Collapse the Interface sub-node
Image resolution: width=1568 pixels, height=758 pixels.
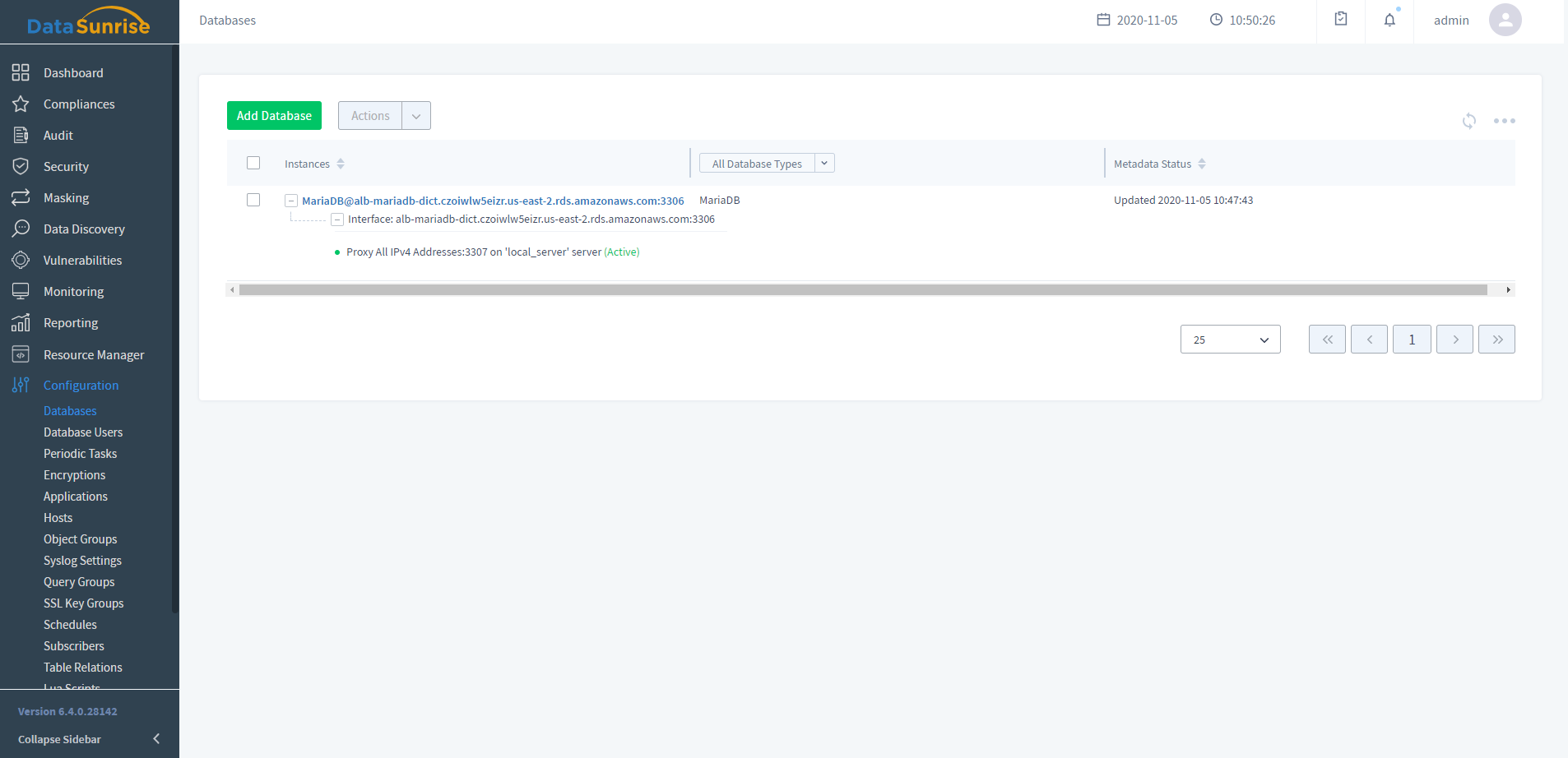(337, 220)
